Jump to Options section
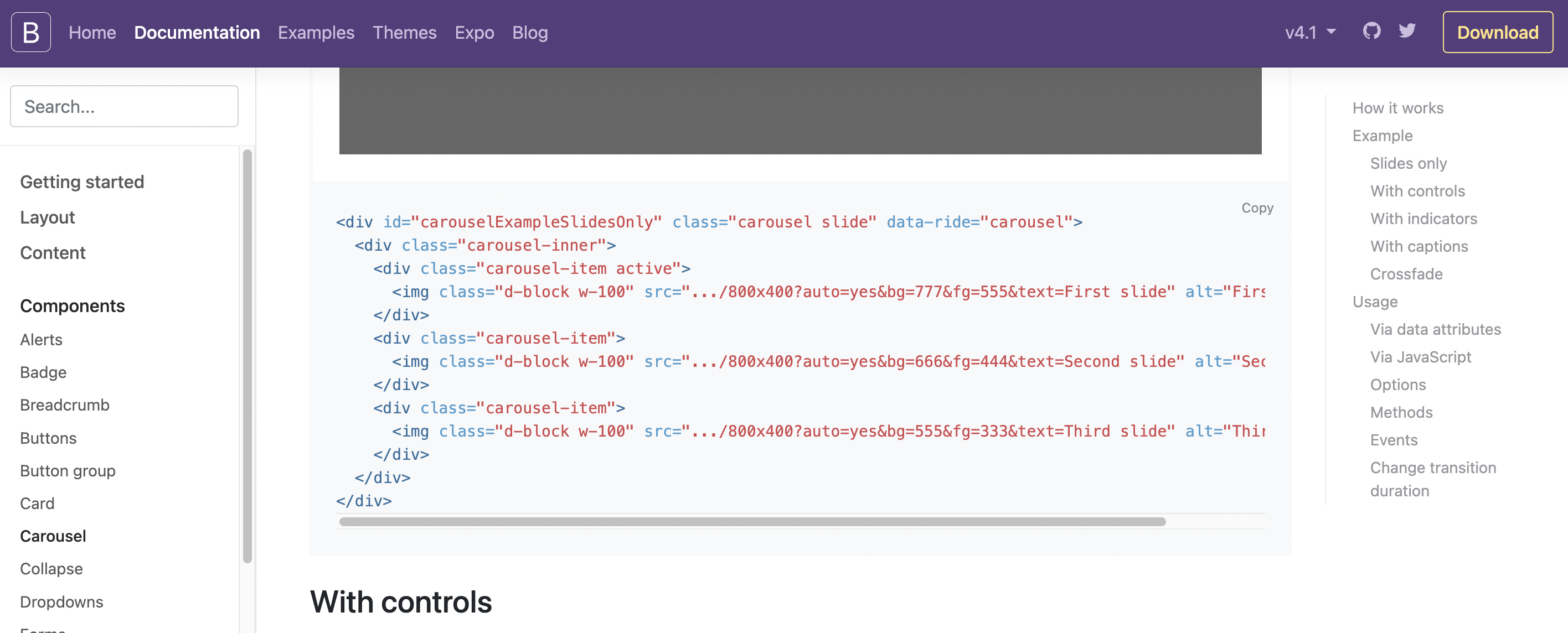Screen dimensions: 1568x633 pyautogui.click(x=1397, y=385)
